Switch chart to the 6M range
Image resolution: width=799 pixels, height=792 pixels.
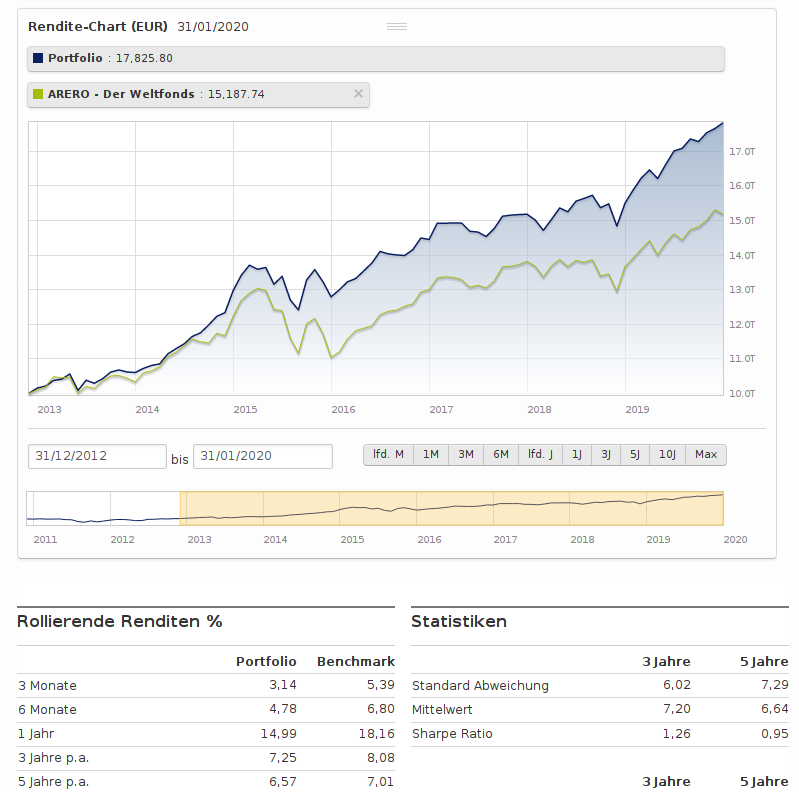click(x=501, y=455)
